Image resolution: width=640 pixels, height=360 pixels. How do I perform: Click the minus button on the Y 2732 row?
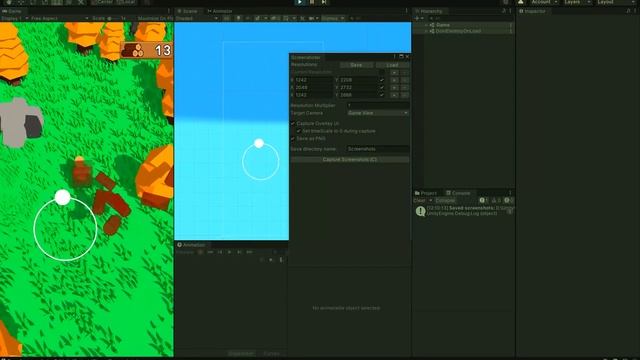pos(404,87)
